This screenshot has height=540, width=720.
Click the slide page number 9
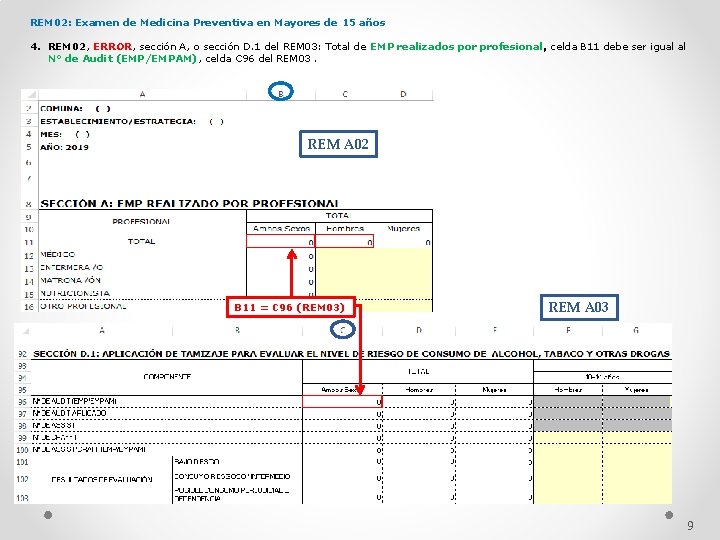point(690,525)
